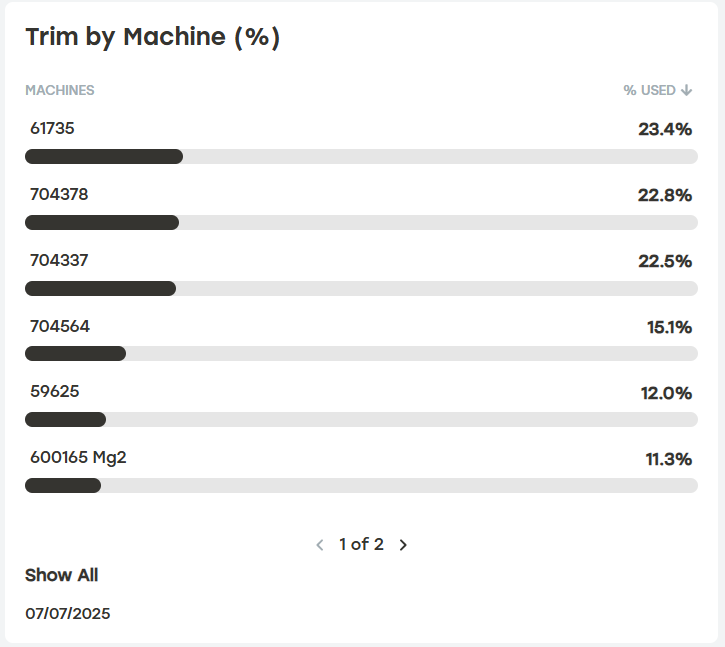Click the progress bar for 600165 Mg2
725x647 pixels.
361,485
